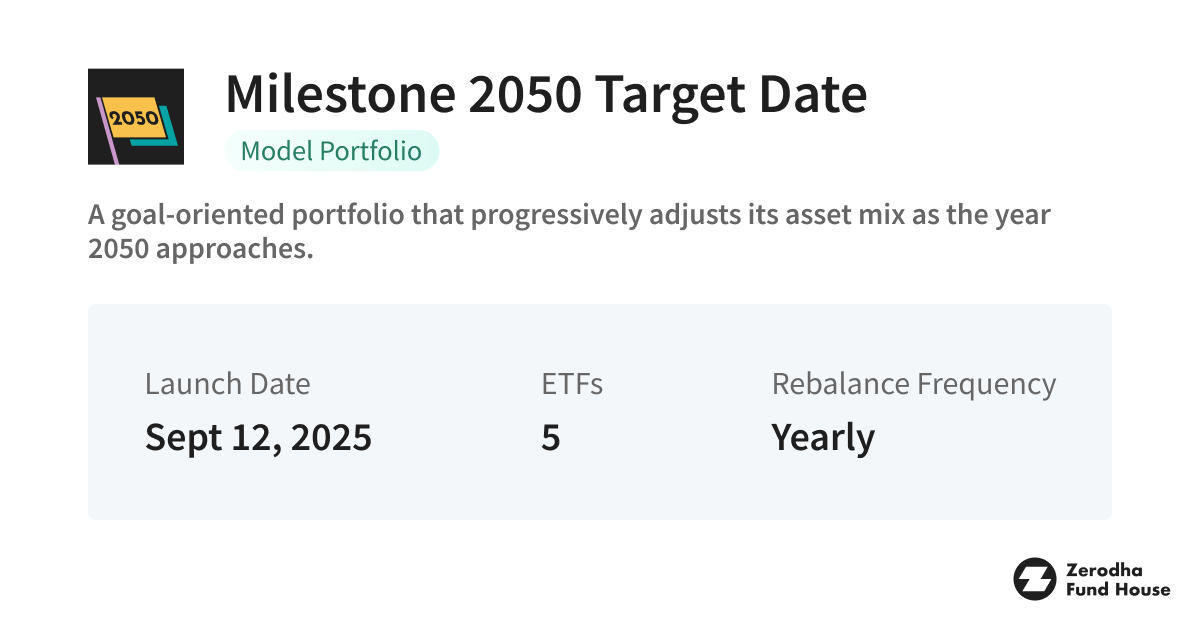1200x630 pixels.
Task: Select the Launch Date label
Action: pos(227,384)
